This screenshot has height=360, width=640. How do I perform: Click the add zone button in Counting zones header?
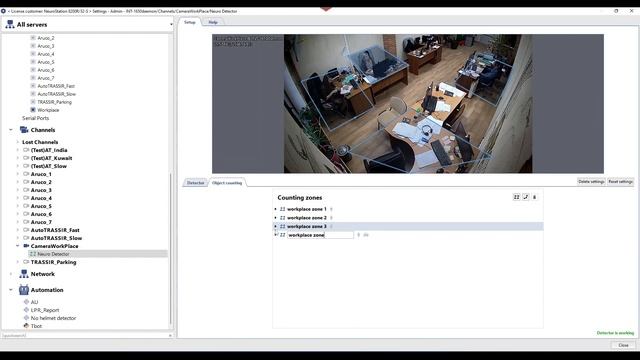tap(516, 197)
